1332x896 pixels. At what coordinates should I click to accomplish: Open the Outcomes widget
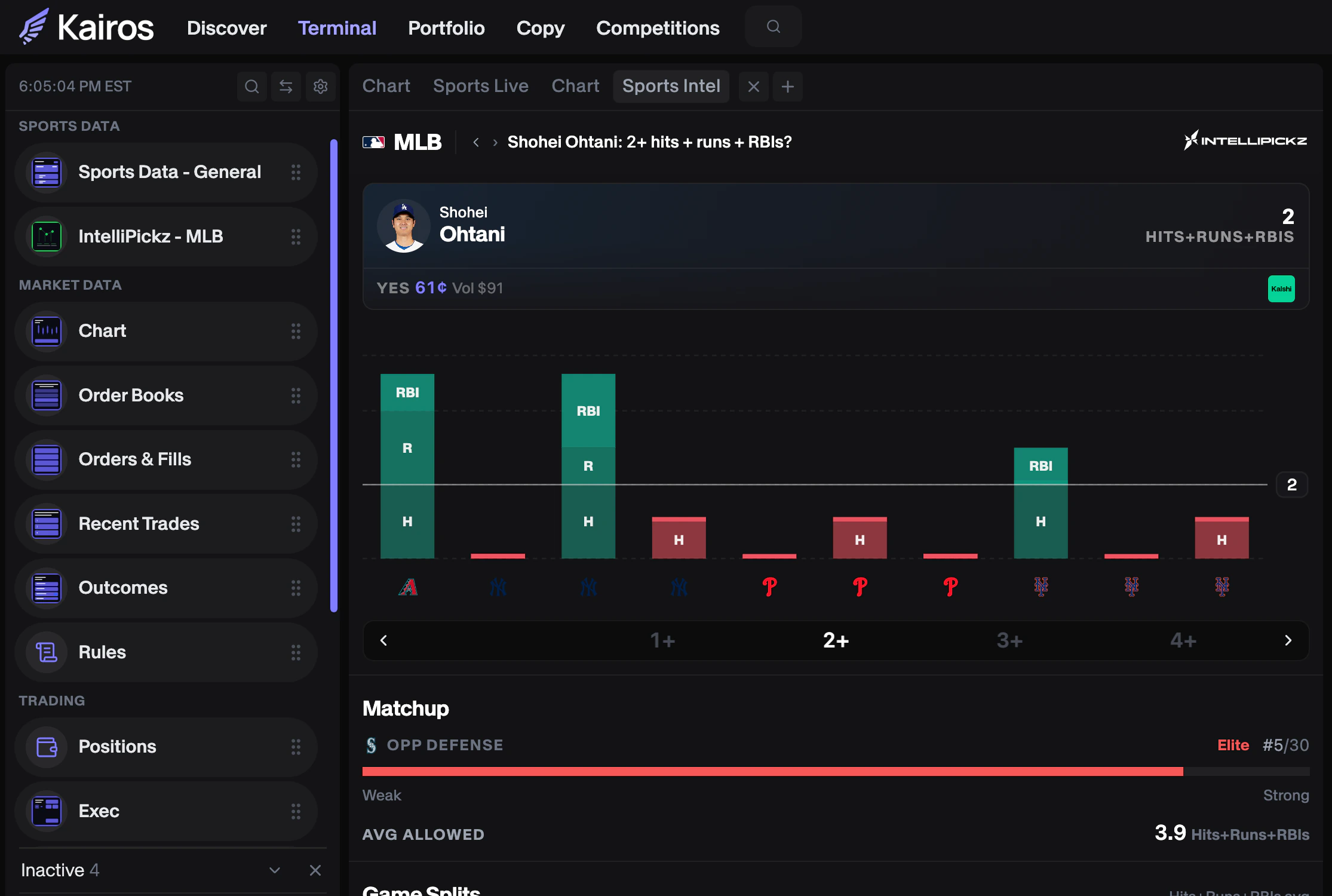165,588
